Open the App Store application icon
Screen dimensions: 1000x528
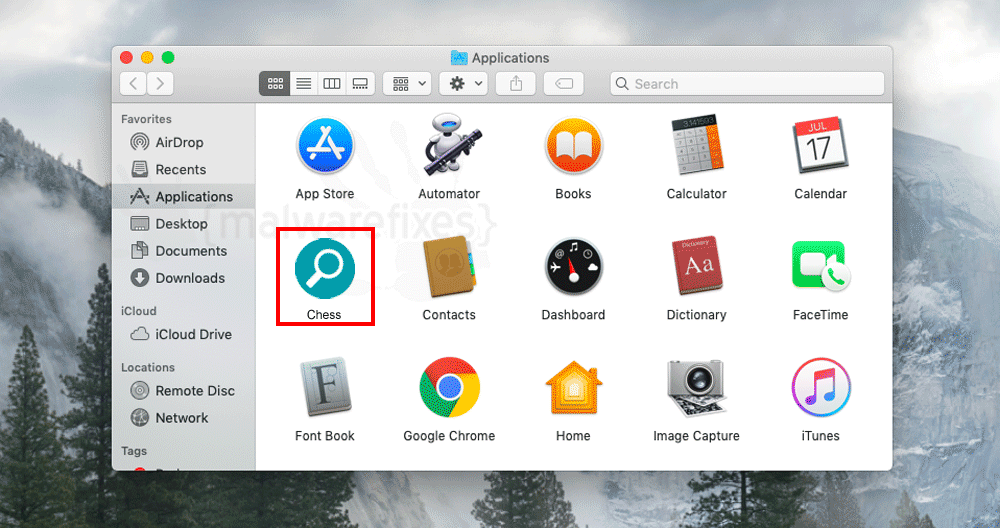click(325, 146)
